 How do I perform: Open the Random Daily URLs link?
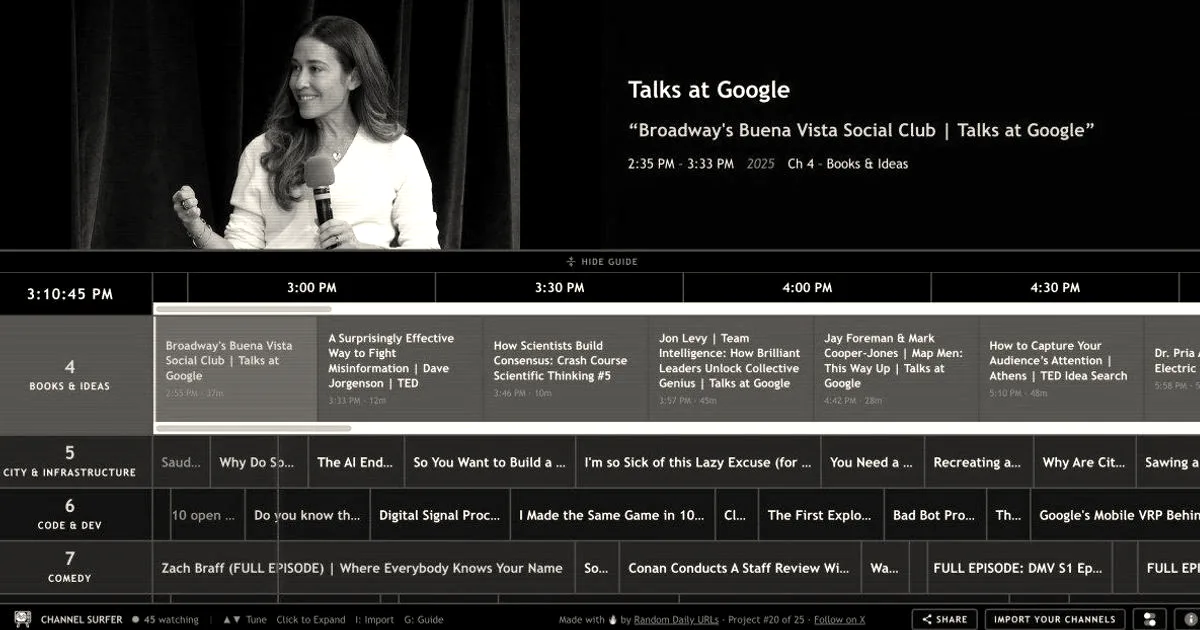[x=677, y=620]
